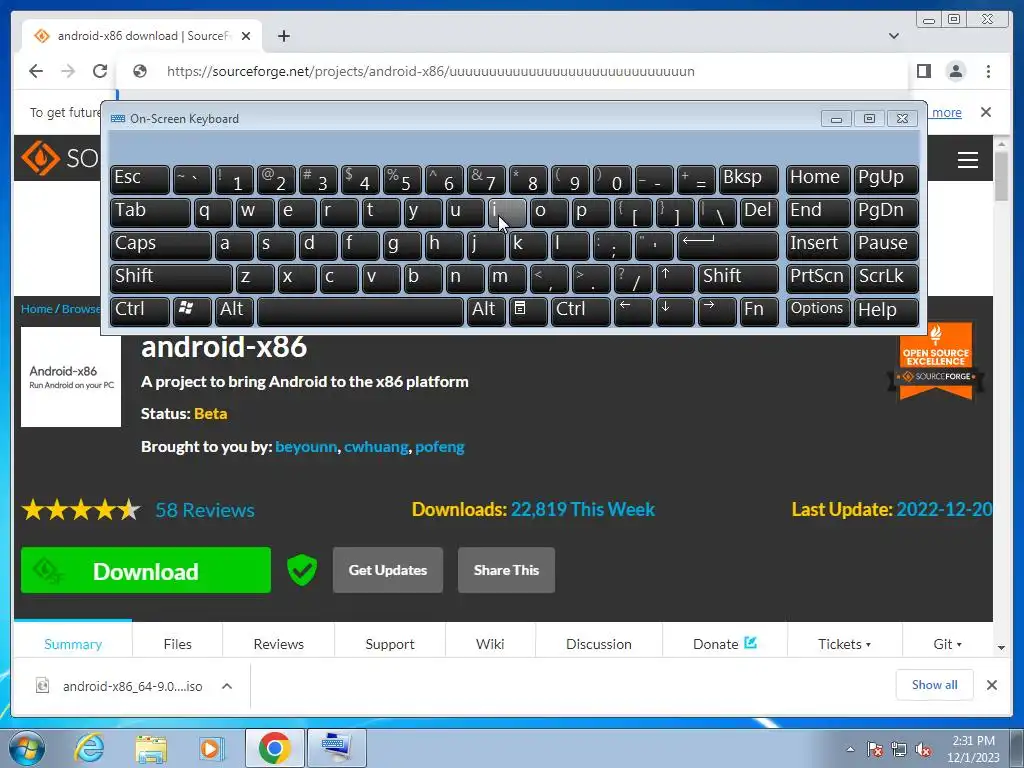This screenshot has width=1024, height=768.
Task: Close the android-x86 download tab
Action: (246, 36)
